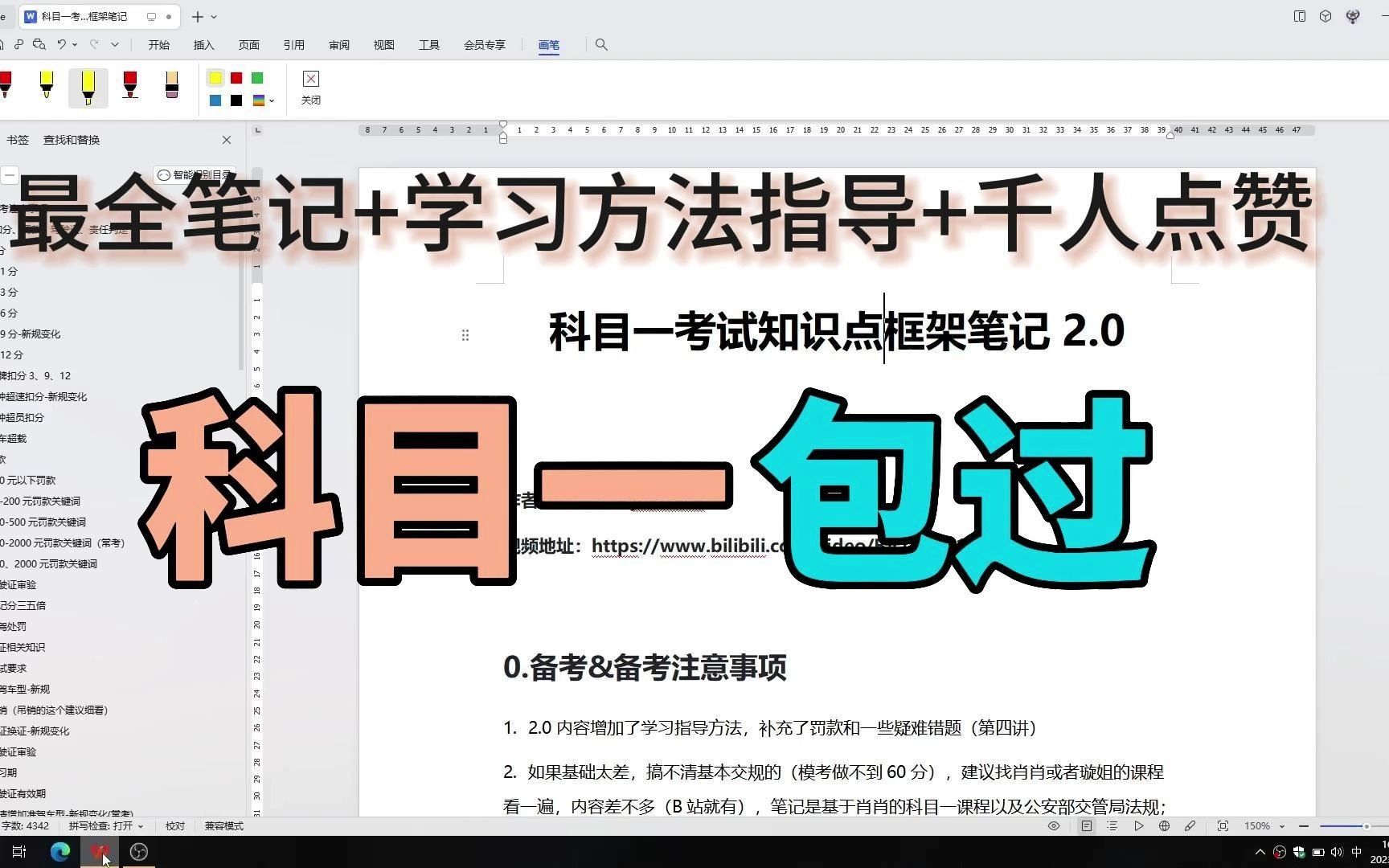Select the selected yellow highlighter pen
The image size is (1389, 868).
point(88,88)
